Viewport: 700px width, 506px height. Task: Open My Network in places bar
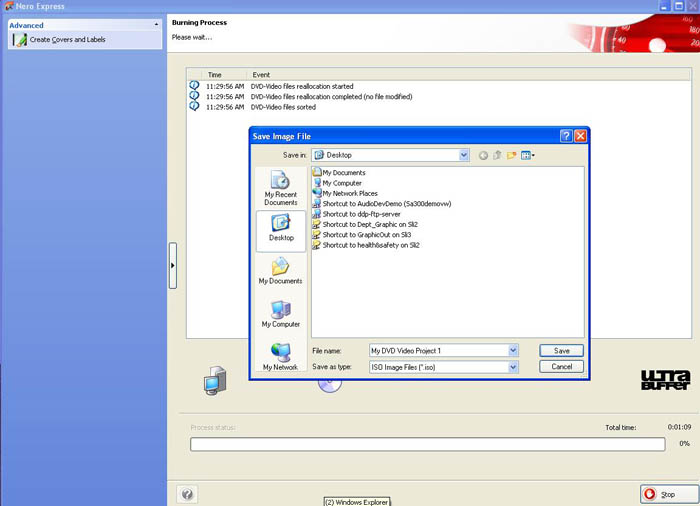[280, 356]
